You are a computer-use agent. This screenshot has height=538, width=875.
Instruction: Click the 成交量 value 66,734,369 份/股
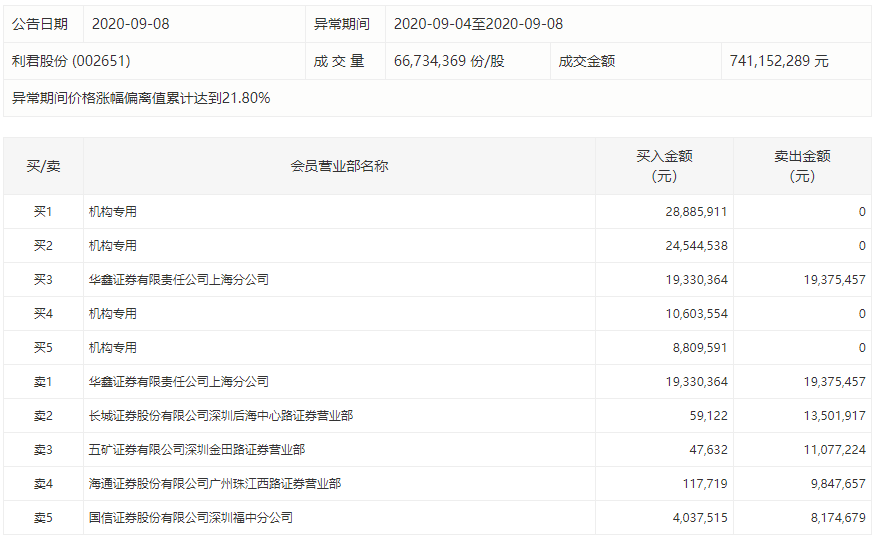tap(449, 61)
